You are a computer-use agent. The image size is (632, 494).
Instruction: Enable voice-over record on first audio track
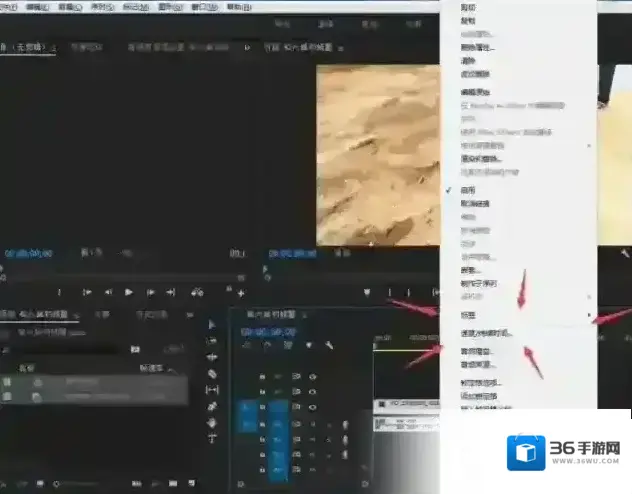pyautogui.click(x=345, y=424)
